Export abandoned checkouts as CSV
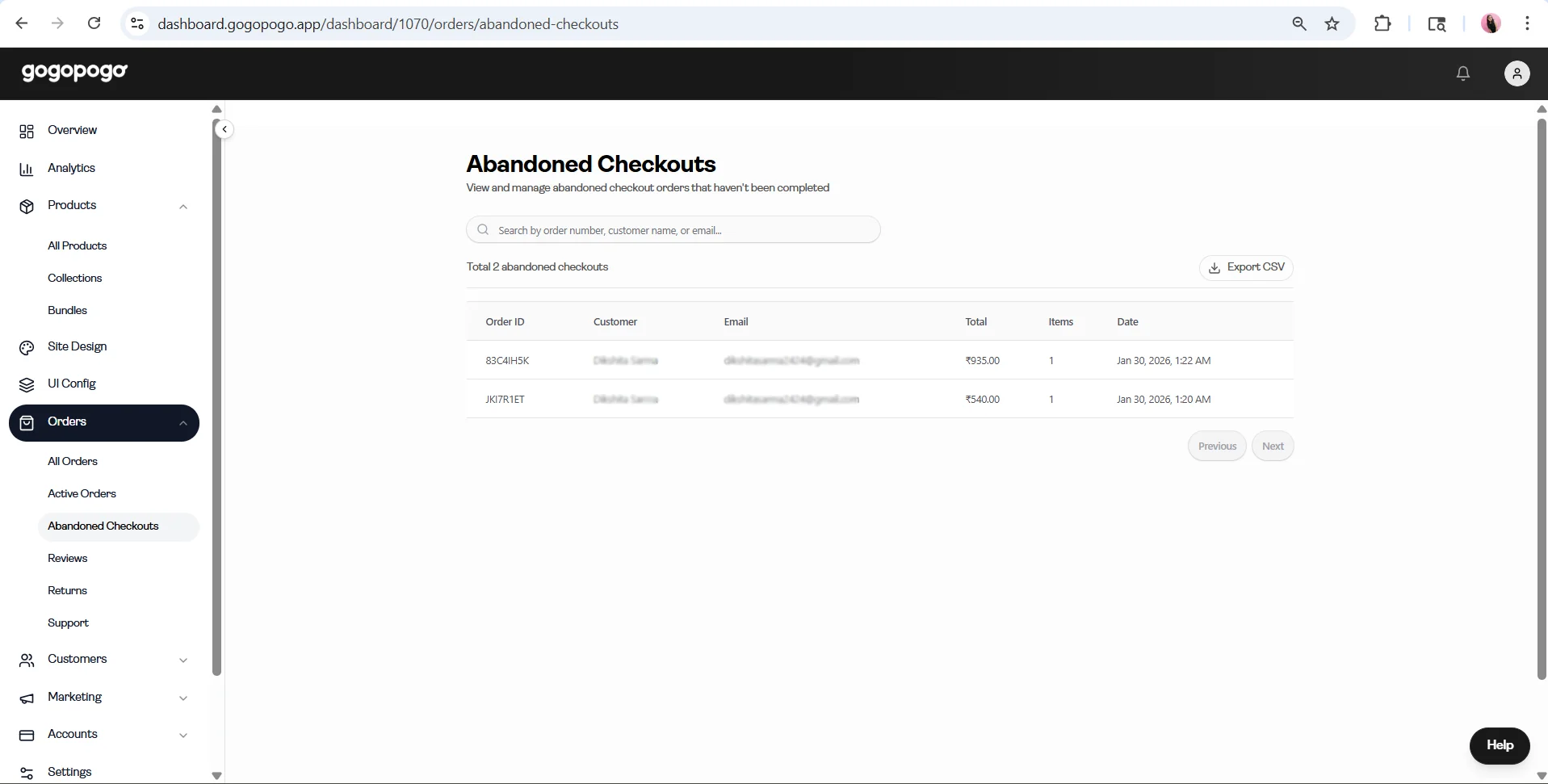This screenshot has width=1548, height=784. coord(1246,267)
